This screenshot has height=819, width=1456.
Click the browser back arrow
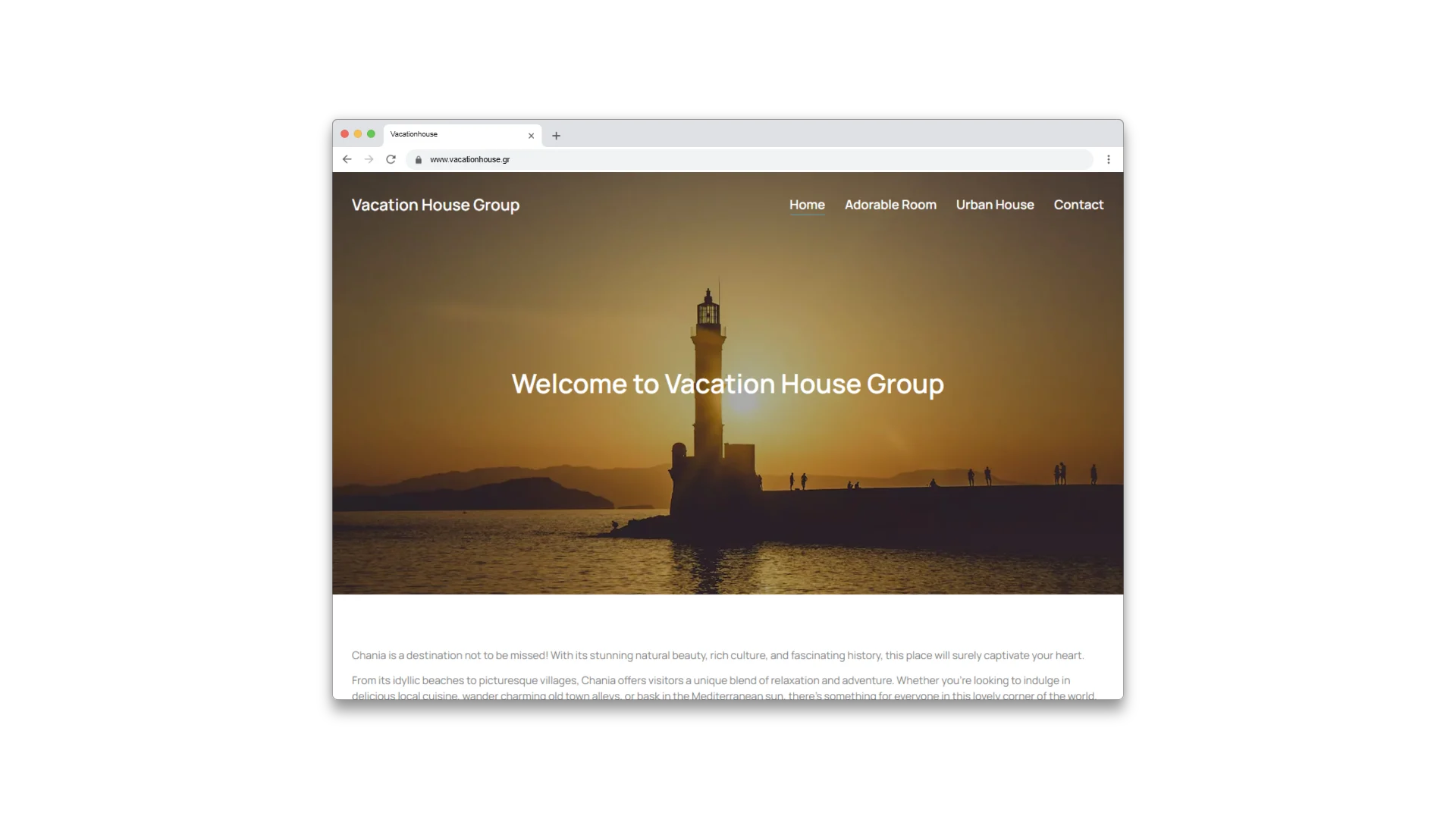click(347, 159)
